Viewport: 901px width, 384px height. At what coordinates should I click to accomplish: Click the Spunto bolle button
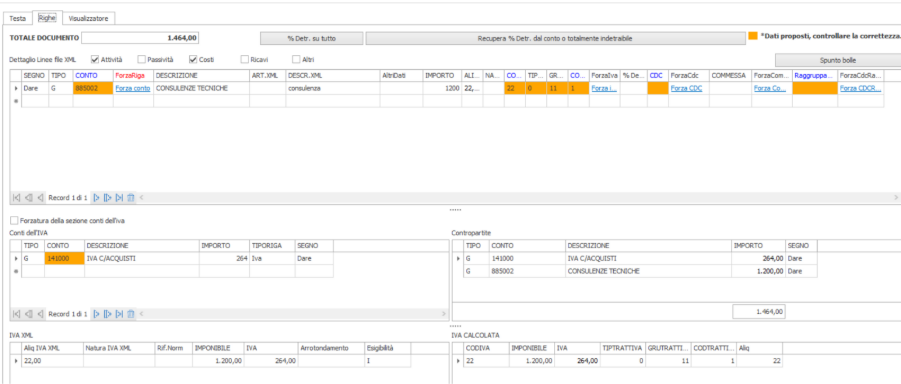(x=838, y=60)
